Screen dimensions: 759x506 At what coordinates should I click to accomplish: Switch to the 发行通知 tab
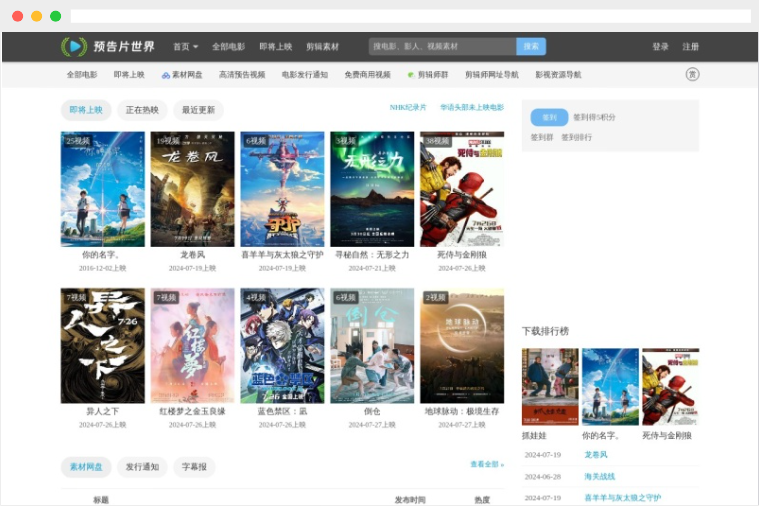(x=142, y=467)
